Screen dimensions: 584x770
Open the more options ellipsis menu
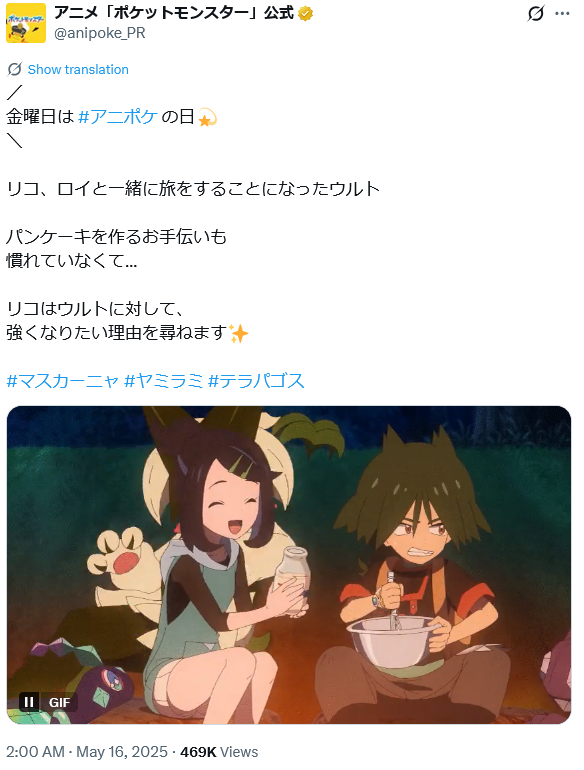562,14
